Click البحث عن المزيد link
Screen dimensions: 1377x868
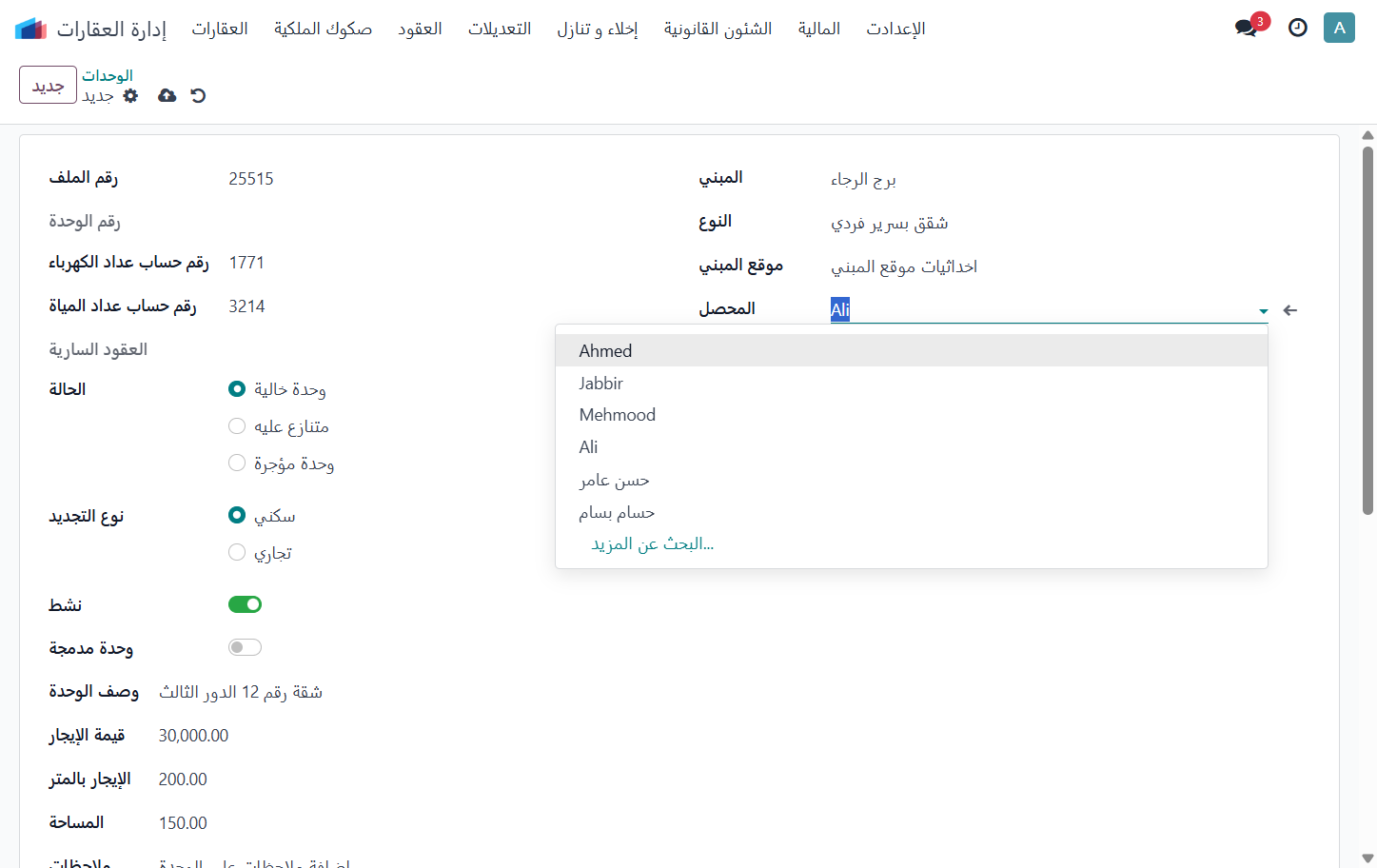click(x=653, y=543)
